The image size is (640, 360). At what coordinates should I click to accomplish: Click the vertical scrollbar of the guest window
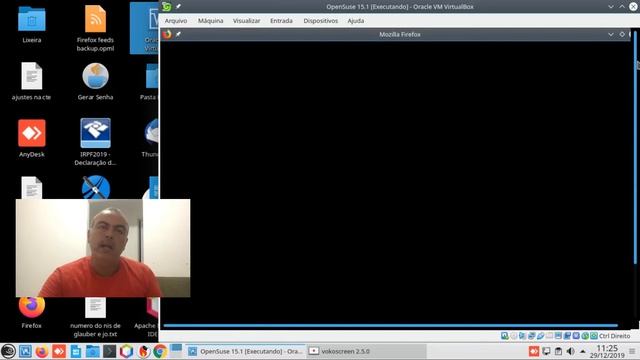click(x=635, y=147)
